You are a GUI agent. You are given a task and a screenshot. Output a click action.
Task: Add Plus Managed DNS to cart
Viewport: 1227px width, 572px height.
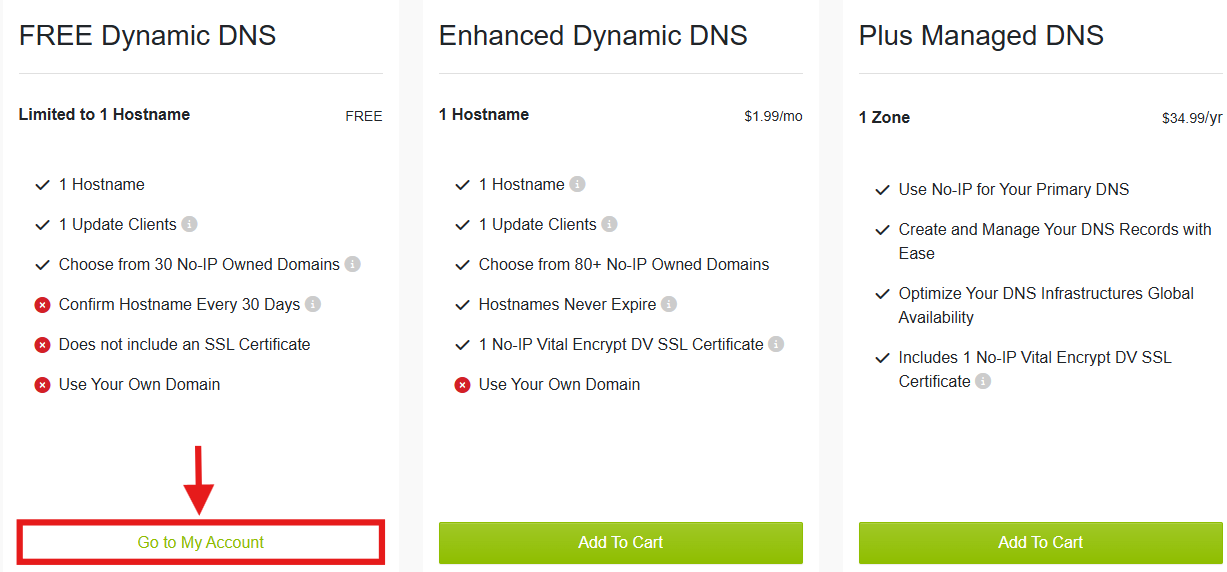pyautogui.click(x=1040, y=543)
